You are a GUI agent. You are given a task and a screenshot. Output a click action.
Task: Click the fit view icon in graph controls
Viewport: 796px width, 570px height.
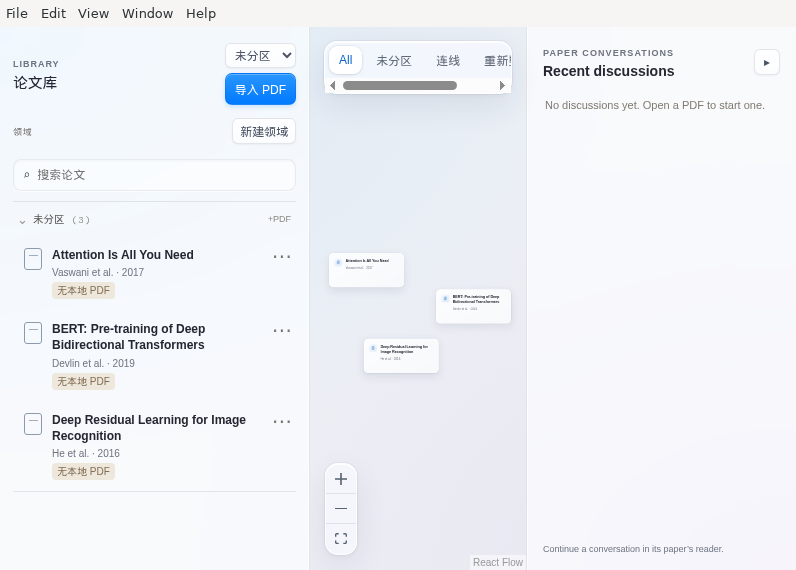coord(341,539)
